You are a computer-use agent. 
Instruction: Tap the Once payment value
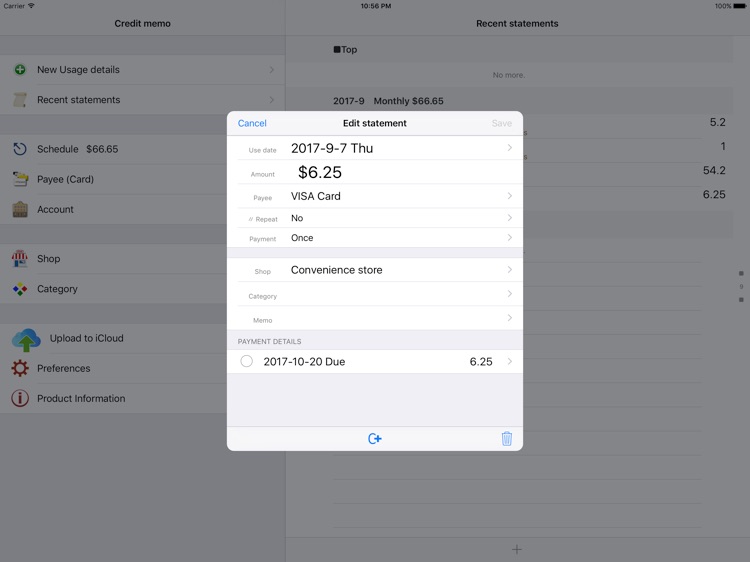302,238
